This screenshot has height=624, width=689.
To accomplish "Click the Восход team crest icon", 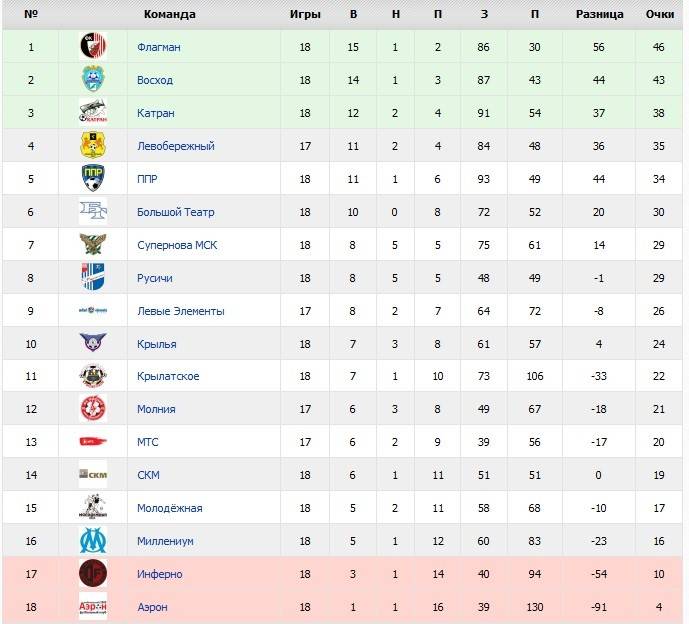I will 93,80.
